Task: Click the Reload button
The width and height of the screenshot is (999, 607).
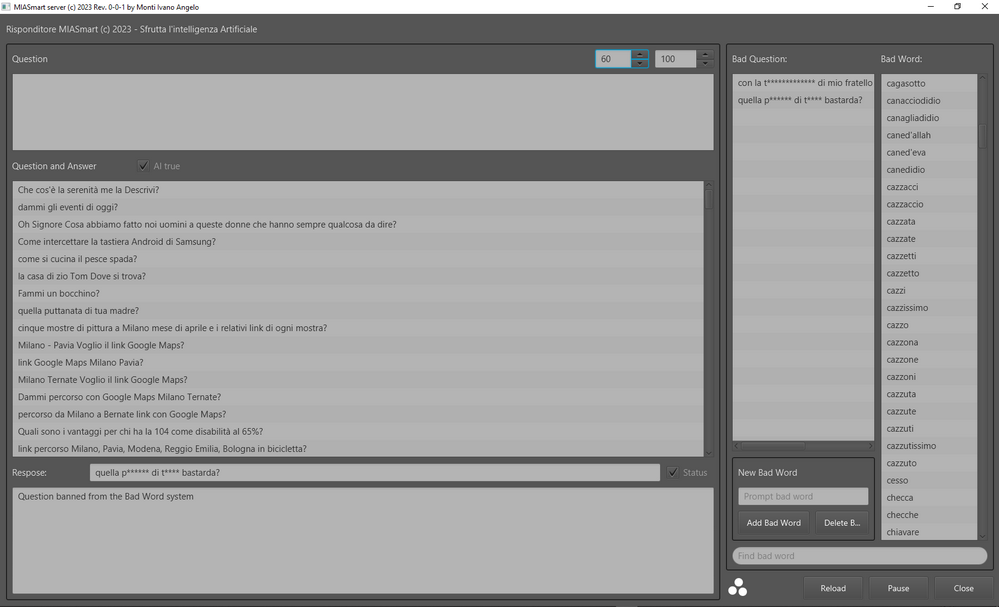Action: click(x=833, y=588)
